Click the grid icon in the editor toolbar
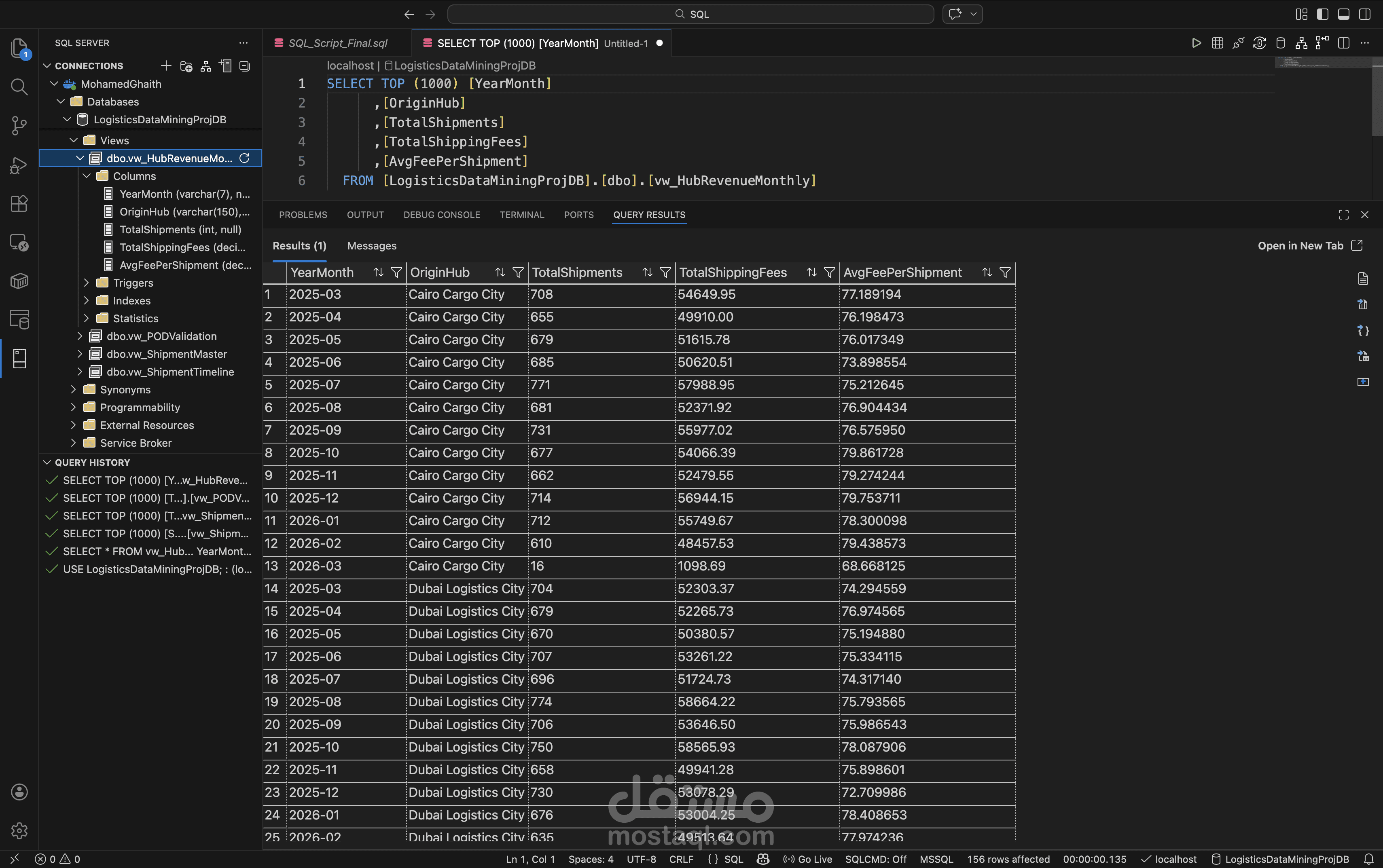This screenshot has height=868, width=1383. [1217, 43]
